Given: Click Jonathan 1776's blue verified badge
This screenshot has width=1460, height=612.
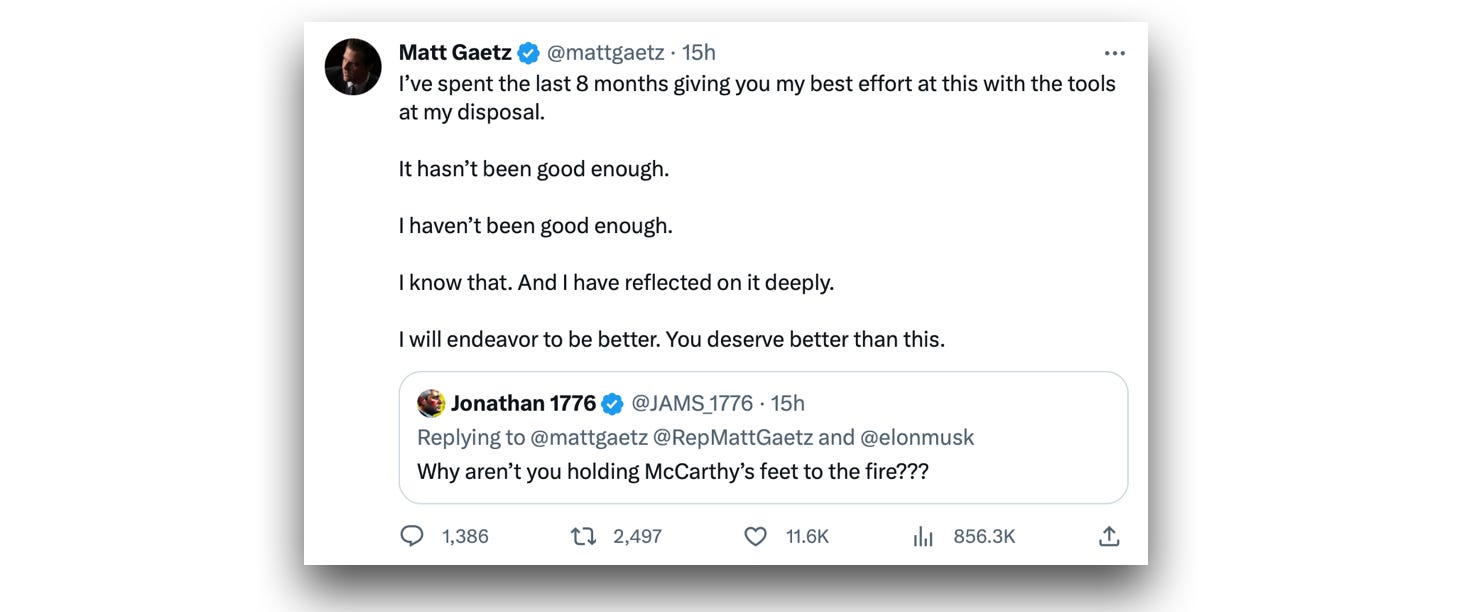Looking at the screenshot, I should [x=612, y=404].
